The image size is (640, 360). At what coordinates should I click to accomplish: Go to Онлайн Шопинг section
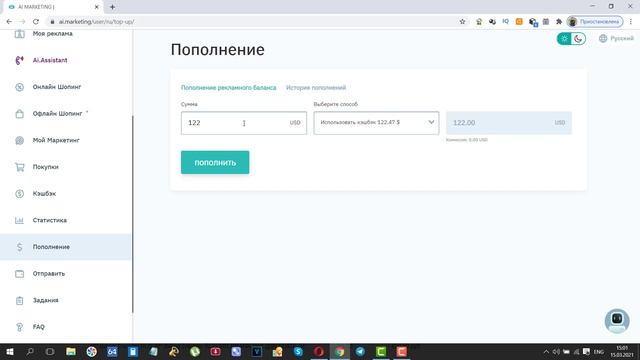tap(57, 87)
